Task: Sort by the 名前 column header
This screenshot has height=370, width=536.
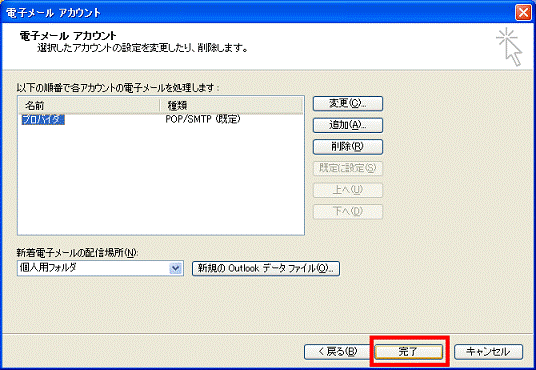Action: point(89,105)
